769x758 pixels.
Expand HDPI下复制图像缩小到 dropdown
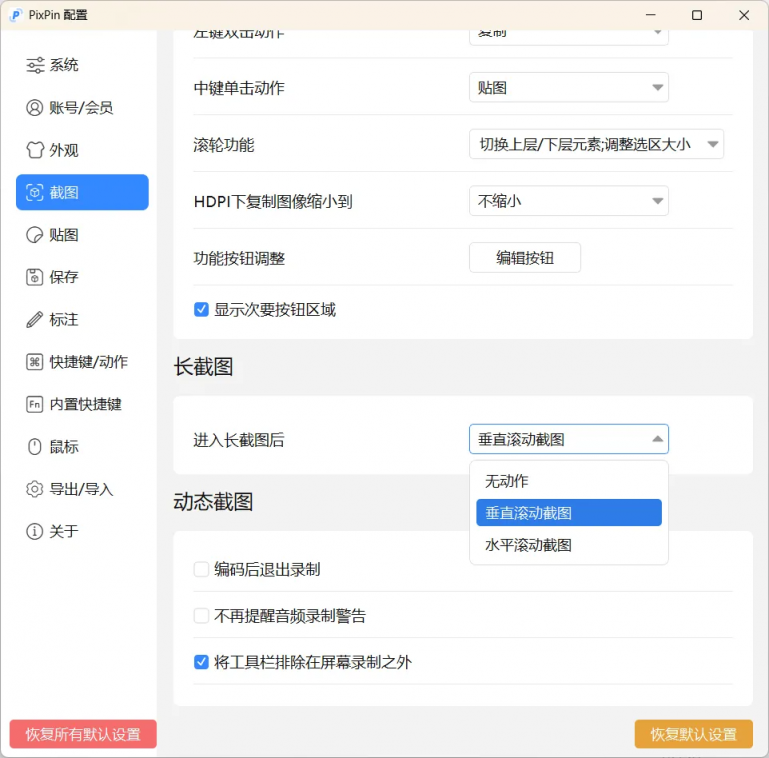point(568,201)
